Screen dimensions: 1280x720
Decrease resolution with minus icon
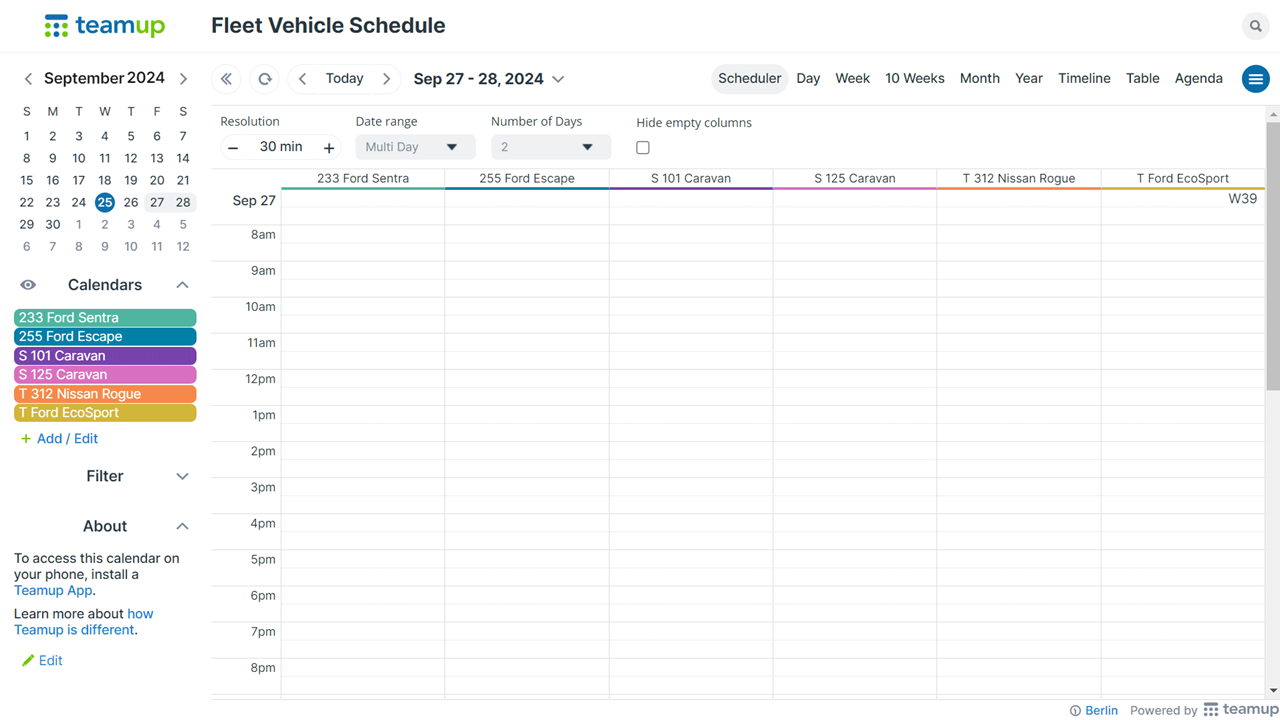[x=233, y=147]
